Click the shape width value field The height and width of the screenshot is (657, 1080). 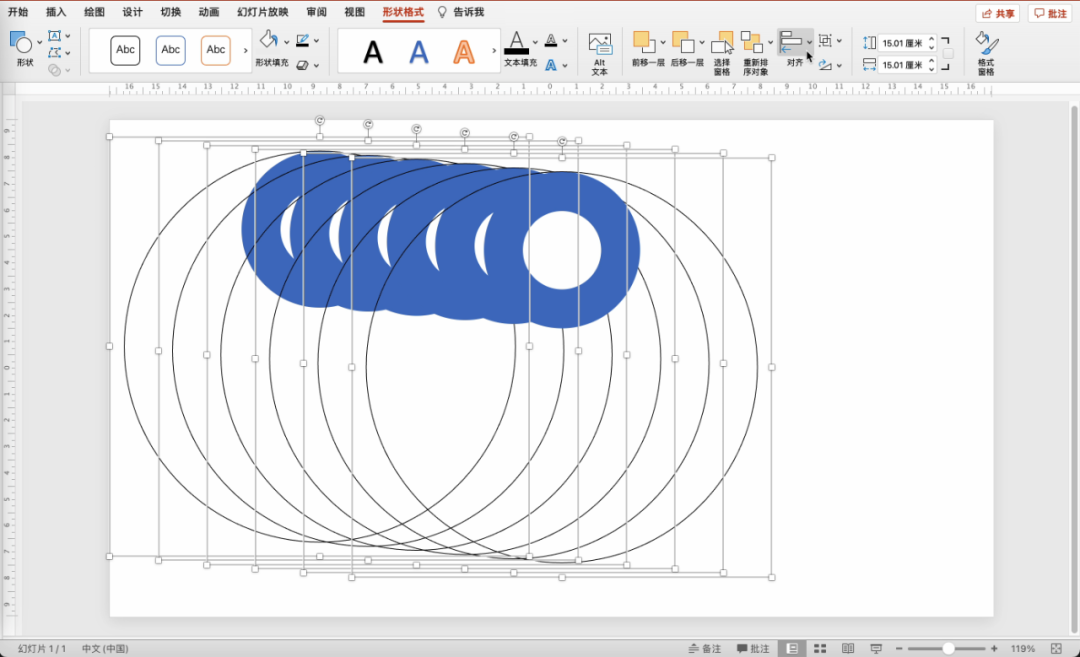click(x=902, y=65)
